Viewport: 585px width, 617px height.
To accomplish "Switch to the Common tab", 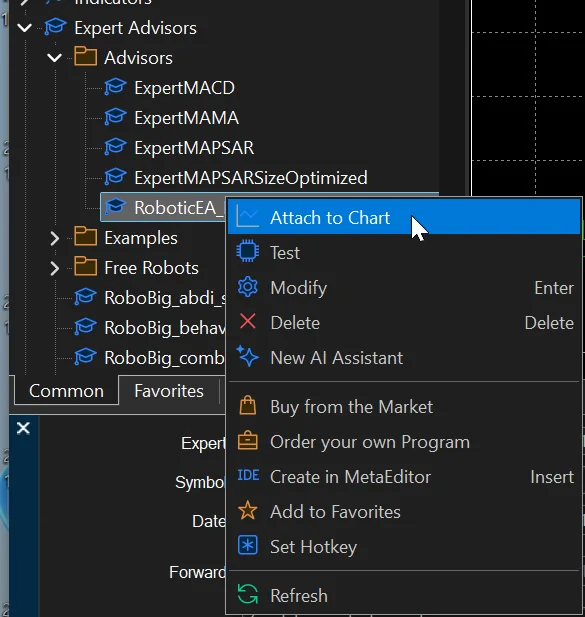I will 66,391.
